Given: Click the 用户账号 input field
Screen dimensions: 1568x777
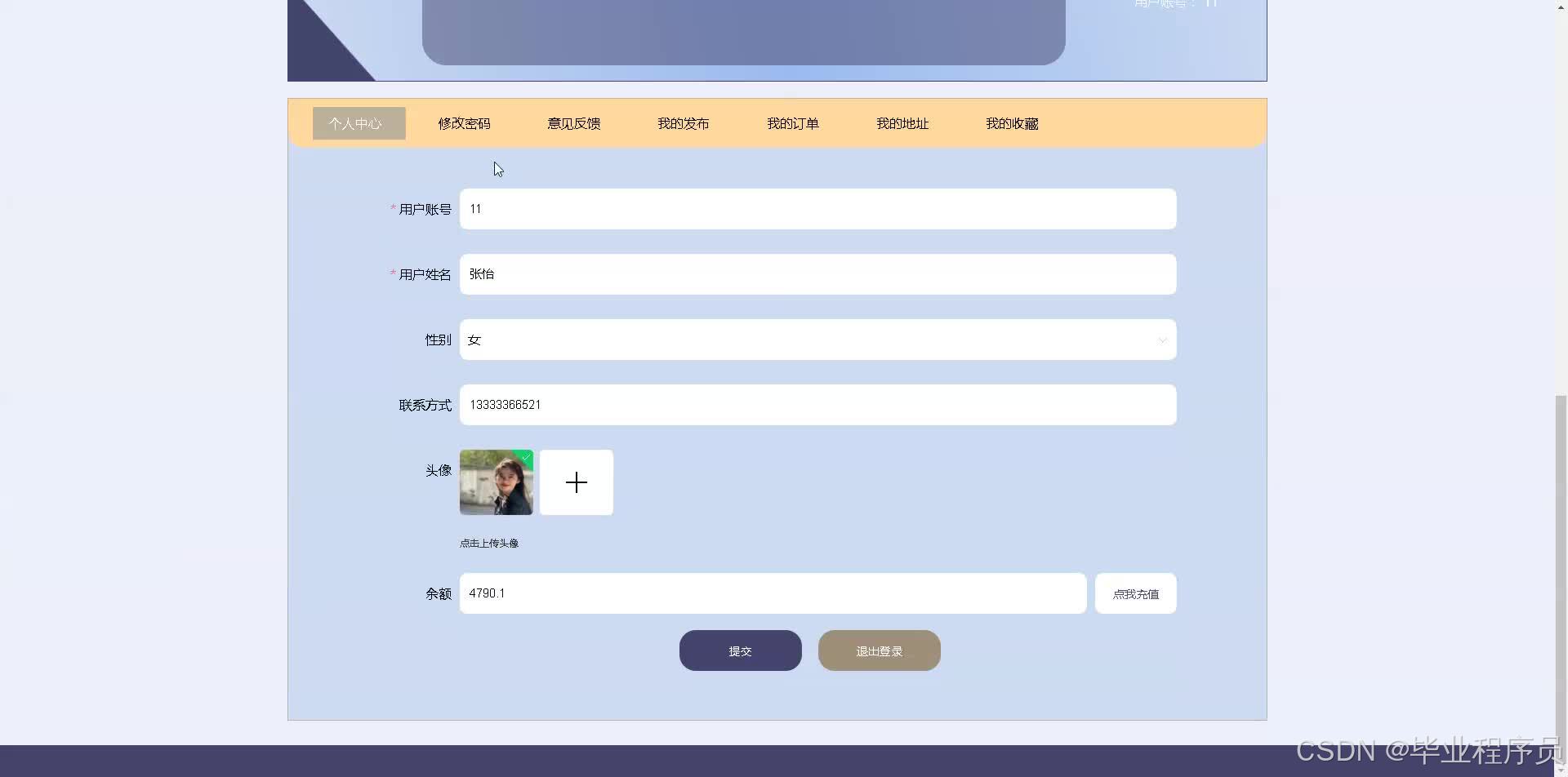Looking at the screenshot, I should click(817, 209).
